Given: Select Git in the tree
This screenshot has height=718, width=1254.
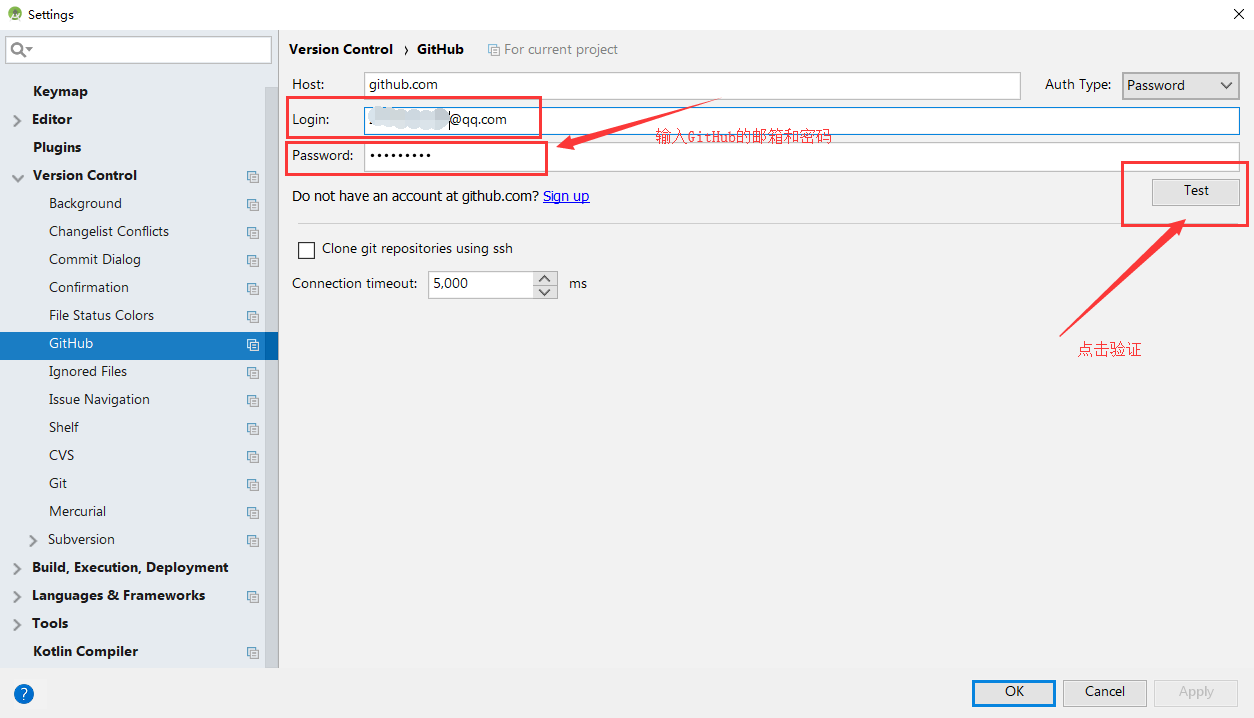Looking at the screenshot, I should (58, 483).
